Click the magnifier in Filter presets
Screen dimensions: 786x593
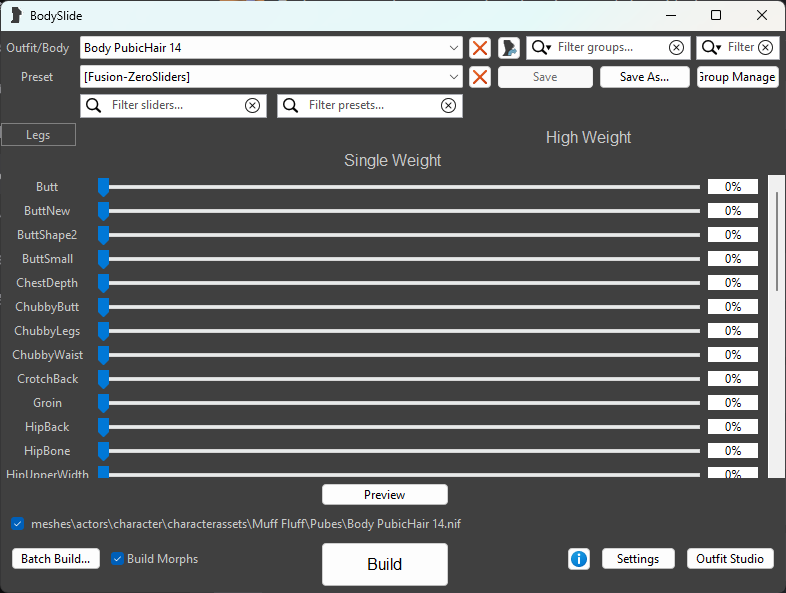click(x=290, y=106)
